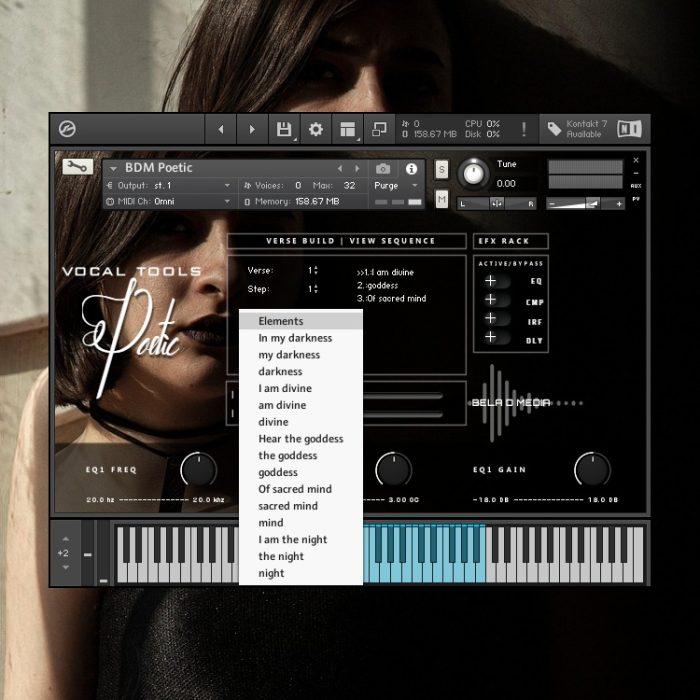Click sequence line '3: Of sacred mind'
The width and height of the screenshot is (700, 700).
pyautogui.click(x=391, y=299)
